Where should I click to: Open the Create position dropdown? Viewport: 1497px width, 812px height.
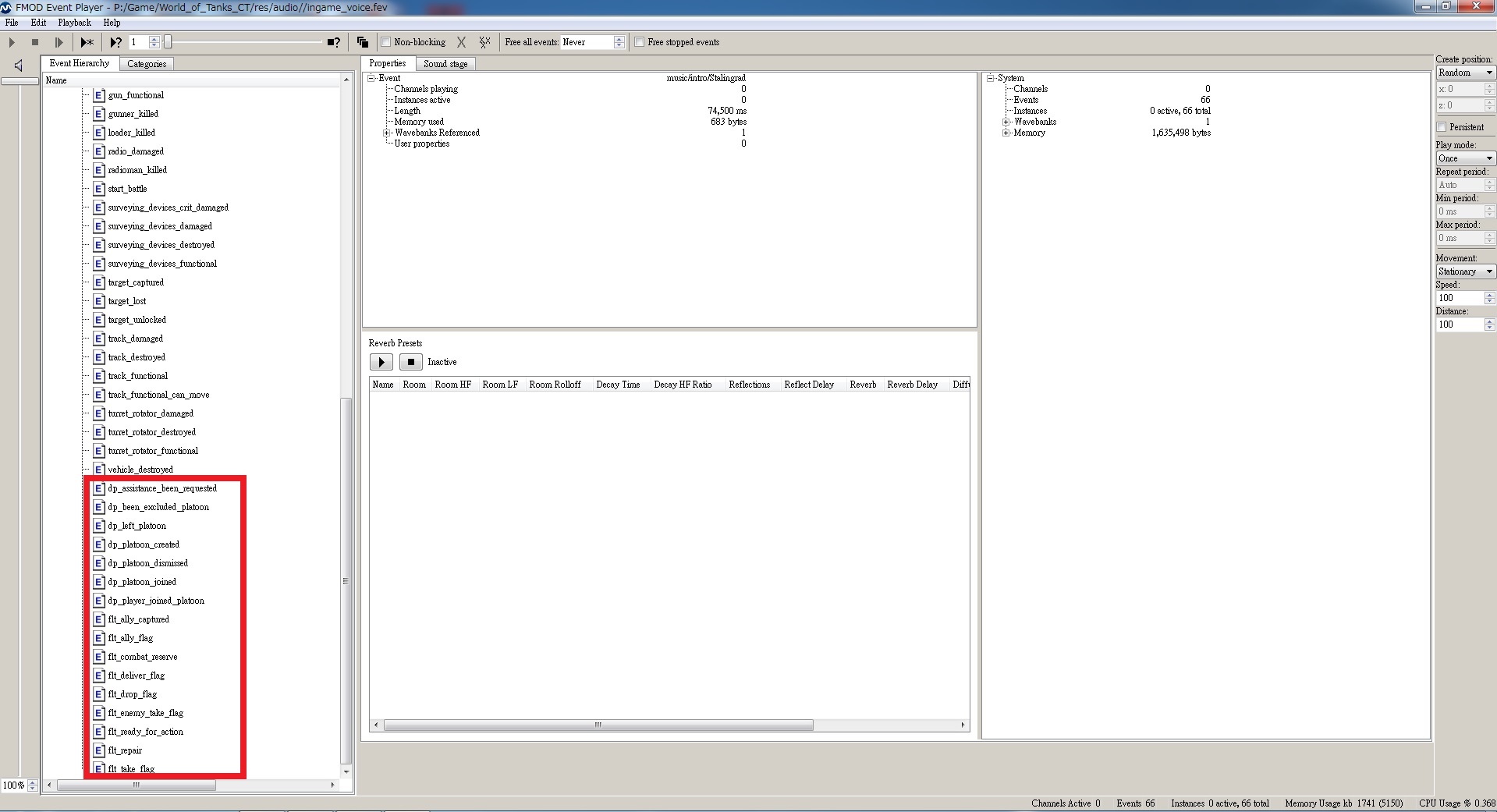(1465, 73)
